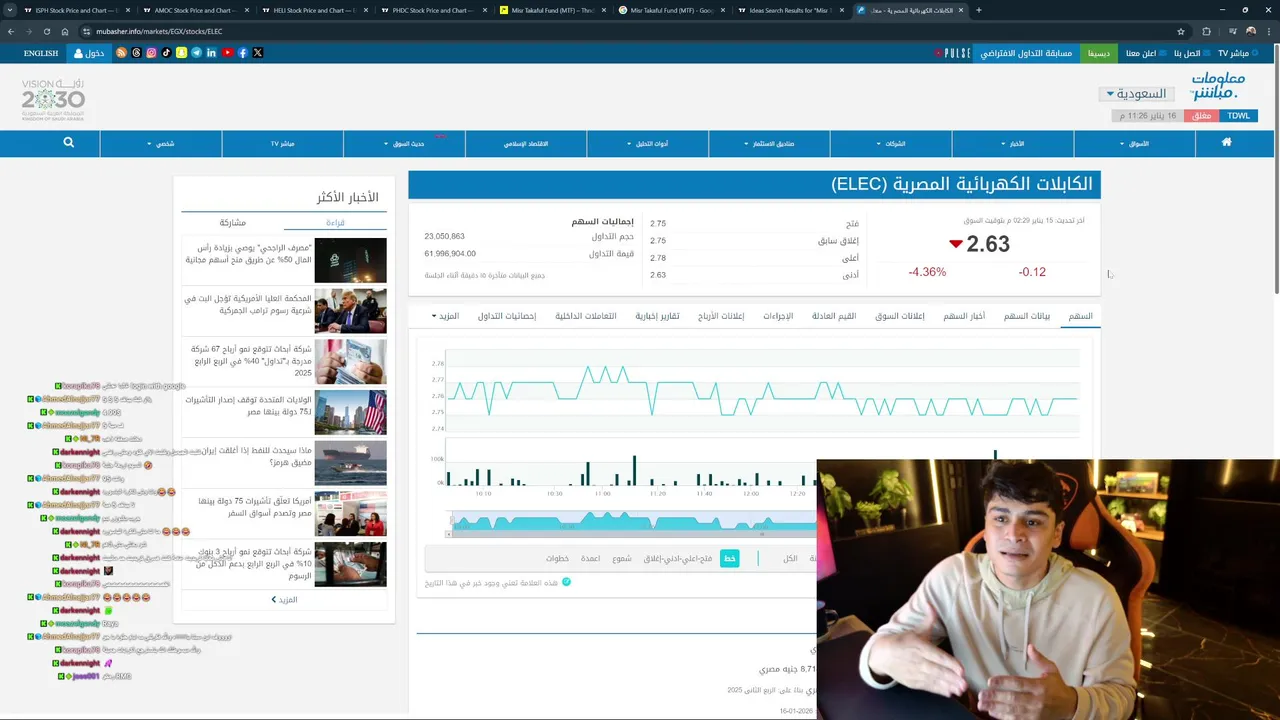Viewport: 1280px width, 720px height.
Task: Click the news marker legend icon below chart
Action: pos(566,581)
